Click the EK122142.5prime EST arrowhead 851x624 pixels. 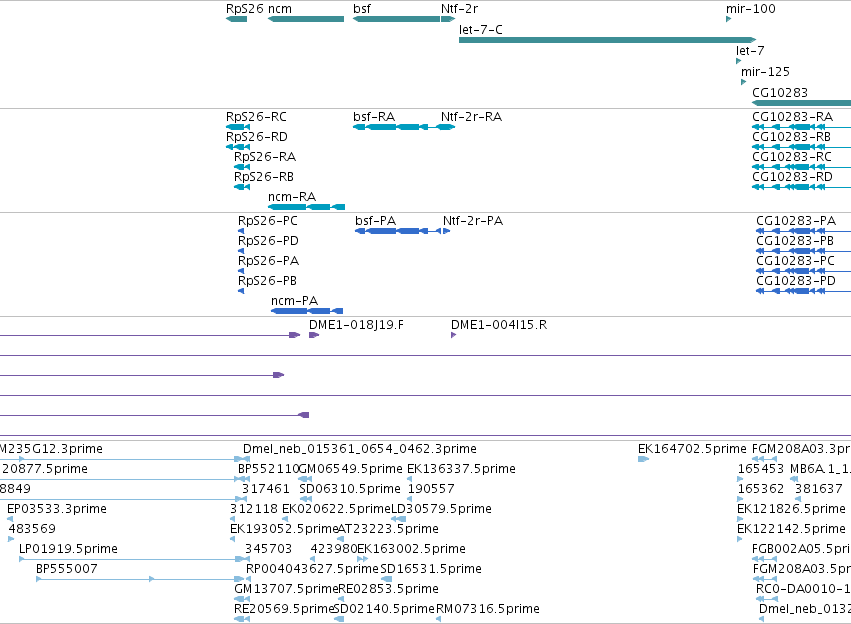coord(739,539)
